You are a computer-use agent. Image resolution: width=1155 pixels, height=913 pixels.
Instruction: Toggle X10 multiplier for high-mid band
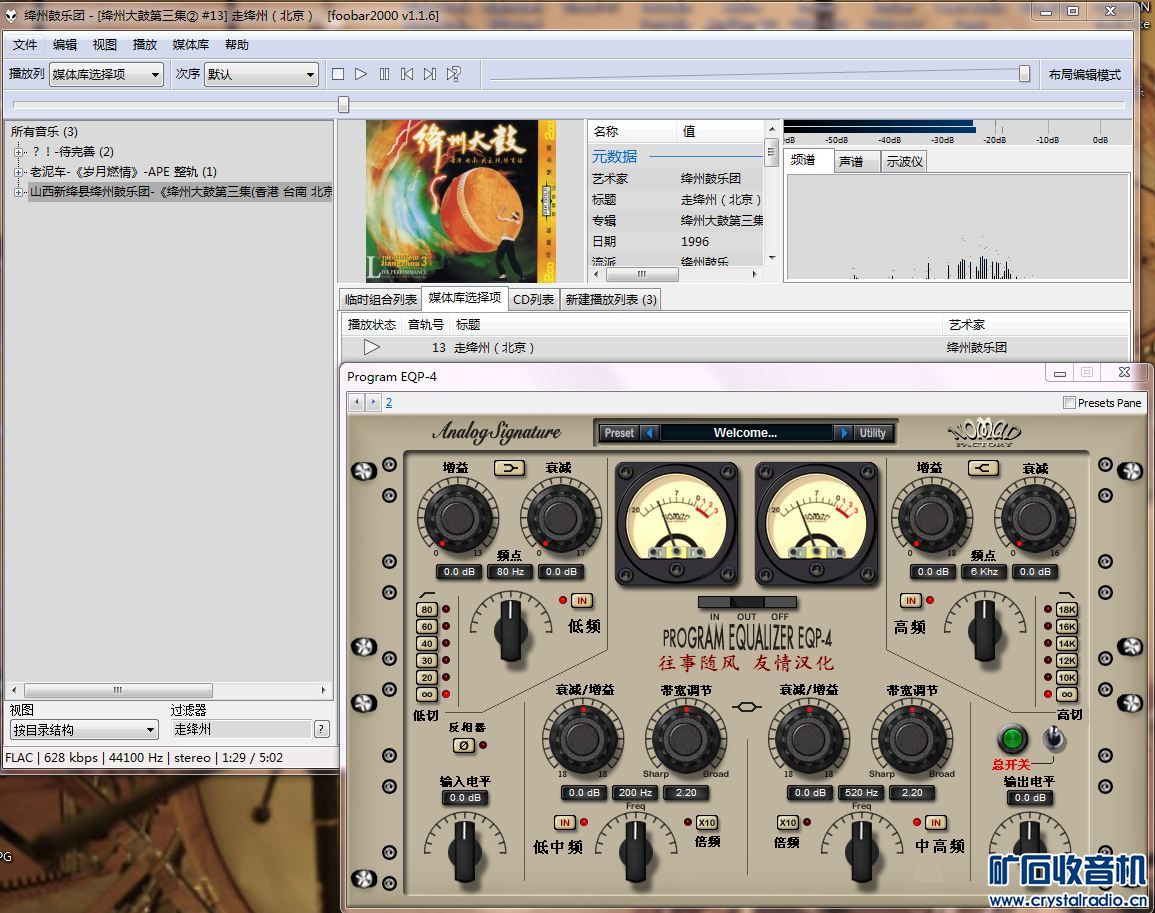[787, 822]
